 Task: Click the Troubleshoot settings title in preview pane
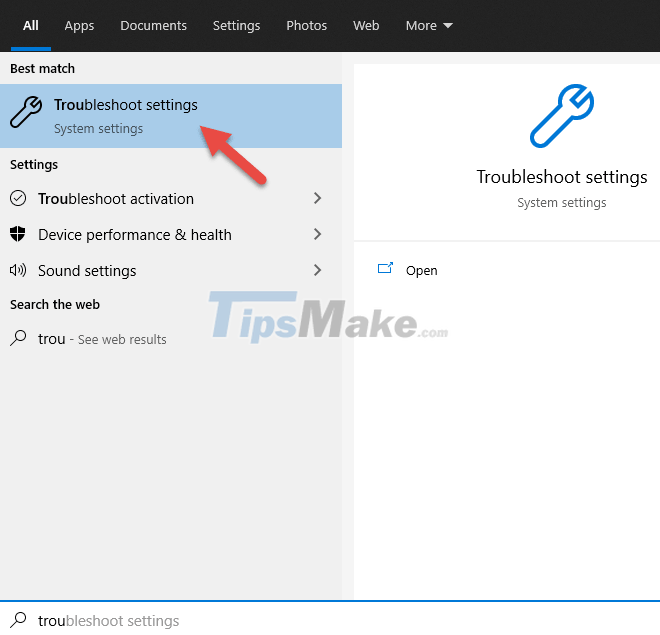pyautogui.click(x=562, y=177)
